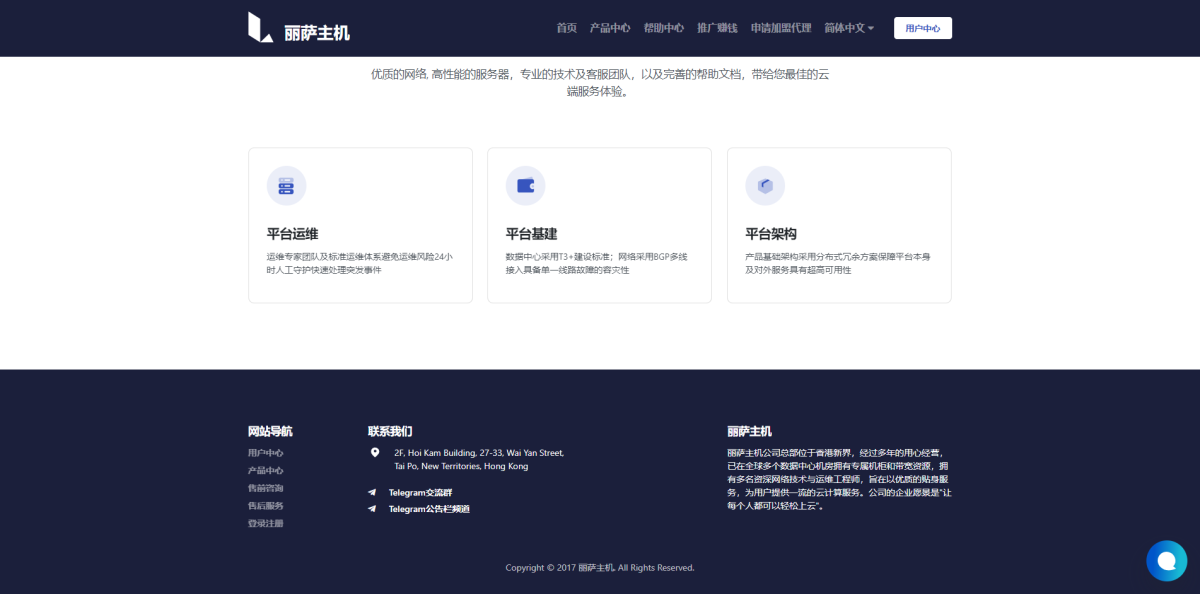Click the wallet icon above 平台基建
1200x594 pixels.
click(525, 186)
